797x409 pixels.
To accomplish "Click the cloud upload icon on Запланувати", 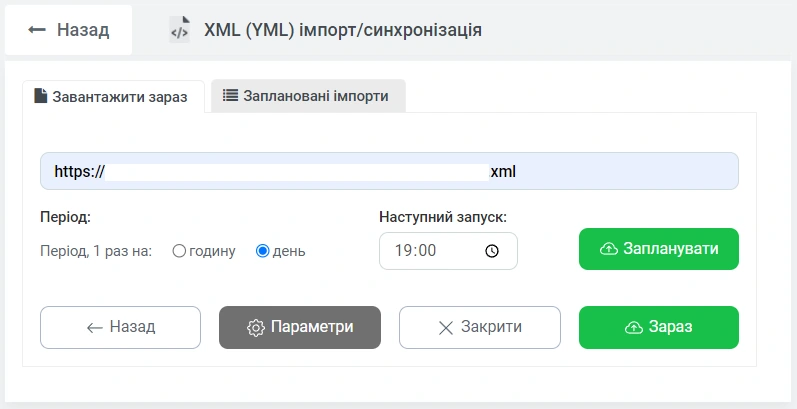I will tap(608, 249).
